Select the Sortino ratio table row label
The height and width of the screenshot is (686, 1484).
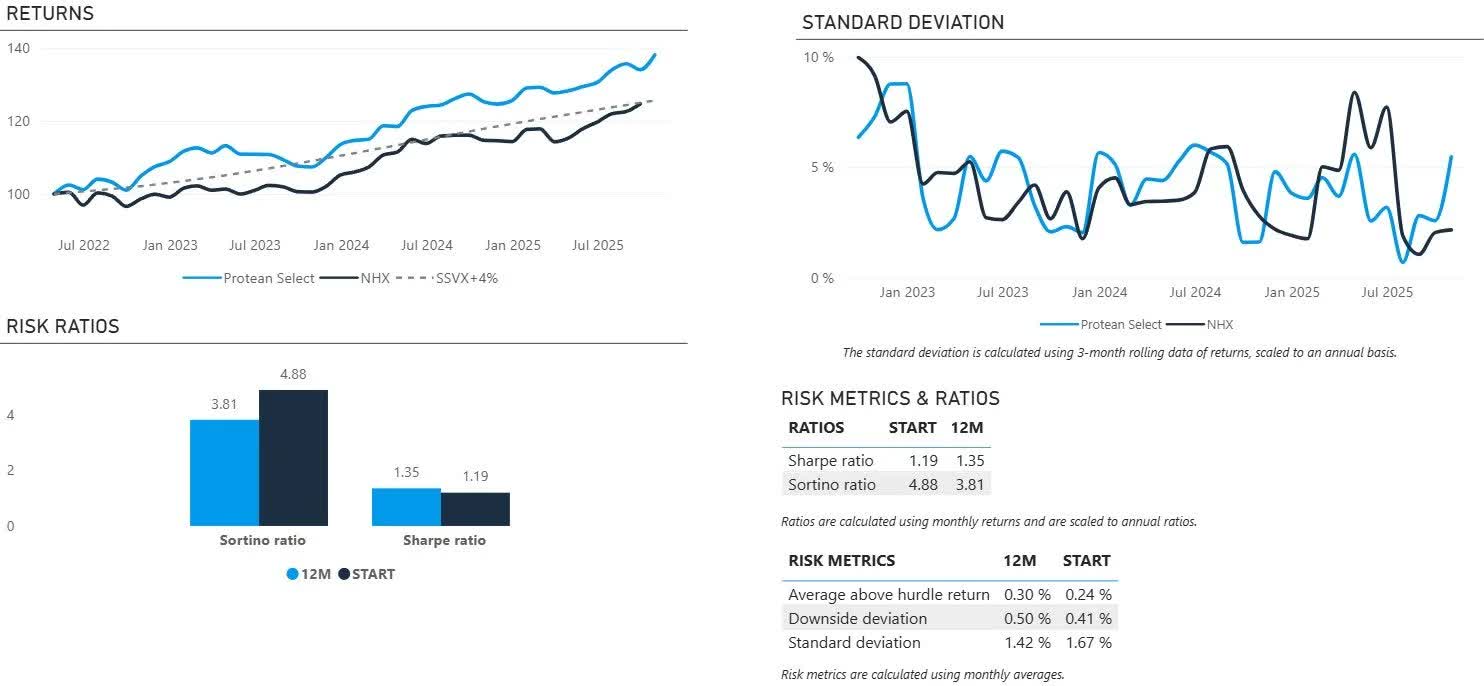[831, 485]
